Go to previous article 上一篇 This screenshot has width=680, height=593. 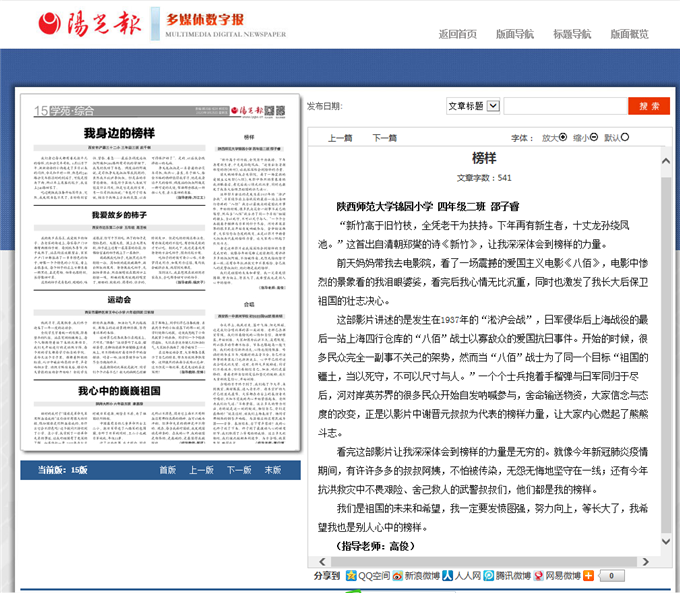click(x=340, y=138)
